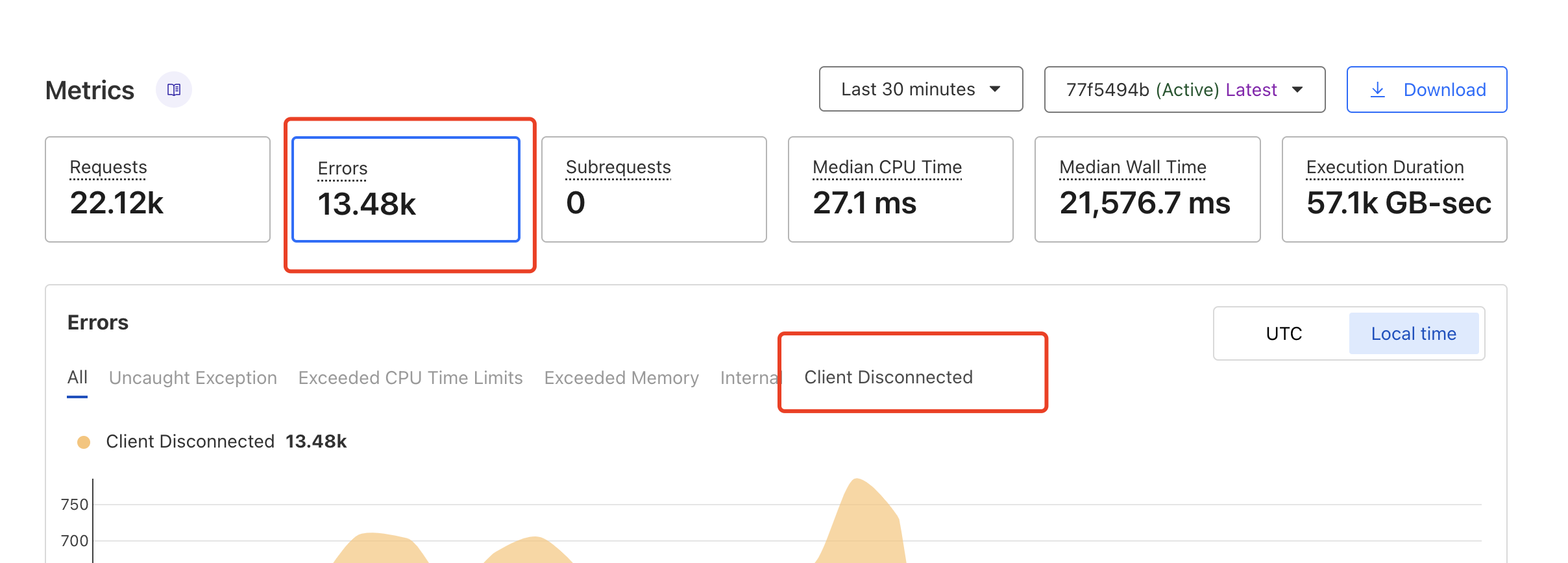Click the 700 axis label
This screenshot has width=1568, height=563.
point(74,541)
